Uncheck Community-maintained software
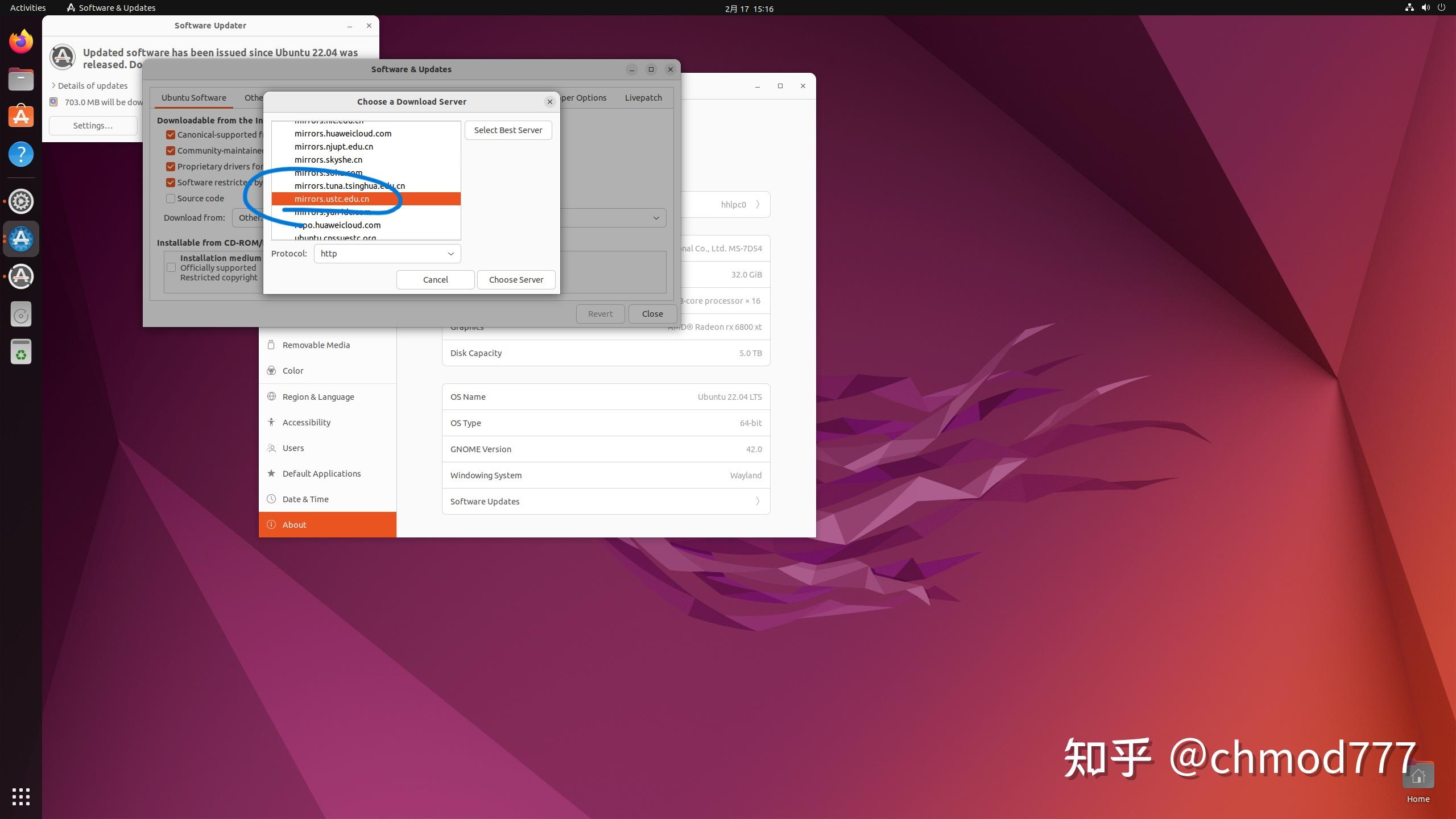Image resolution: width=1456 pixels, height=819 pixels. pos(170,150)
